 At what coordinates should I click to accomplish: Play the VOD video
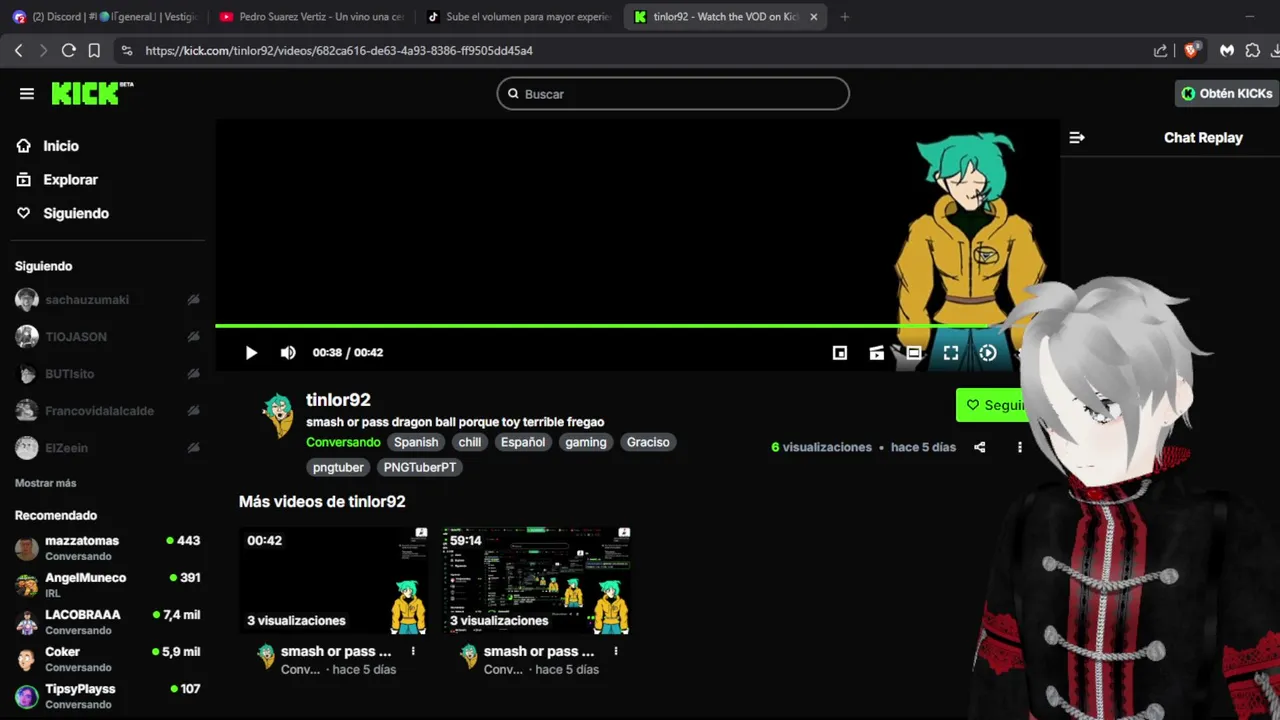pos(251,353)
